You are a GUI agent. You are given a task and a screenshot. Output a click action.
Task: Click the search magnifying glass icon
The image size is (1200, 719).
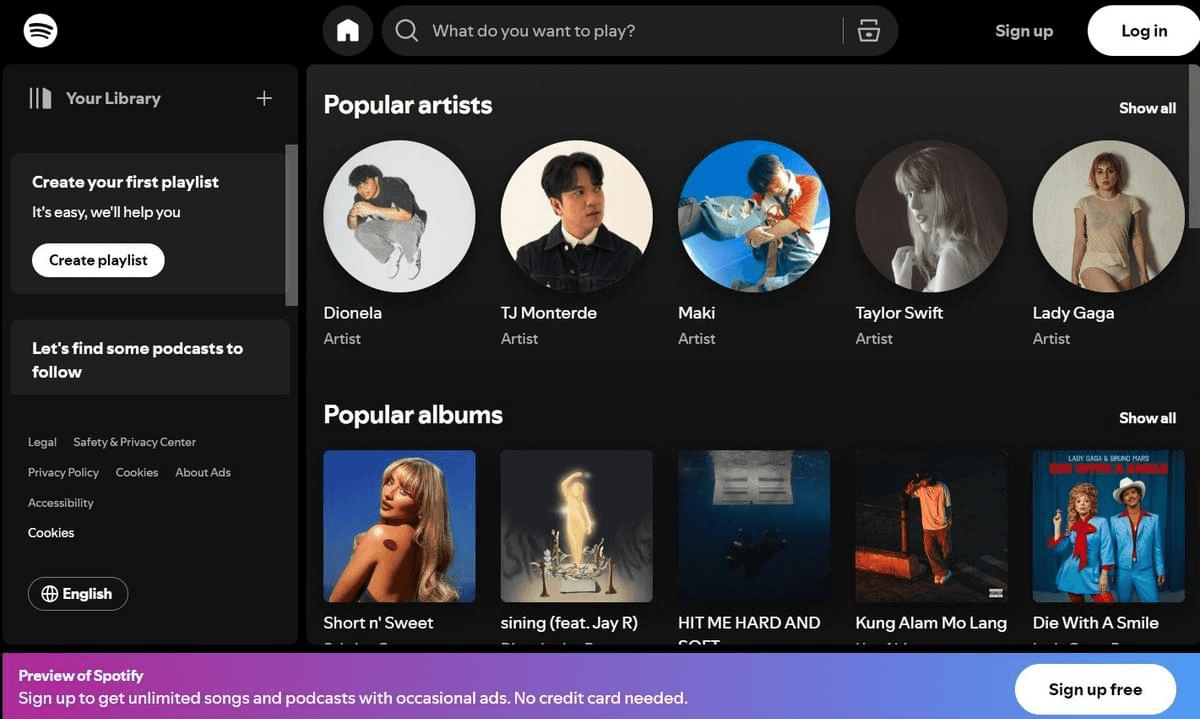pos(406,31)
